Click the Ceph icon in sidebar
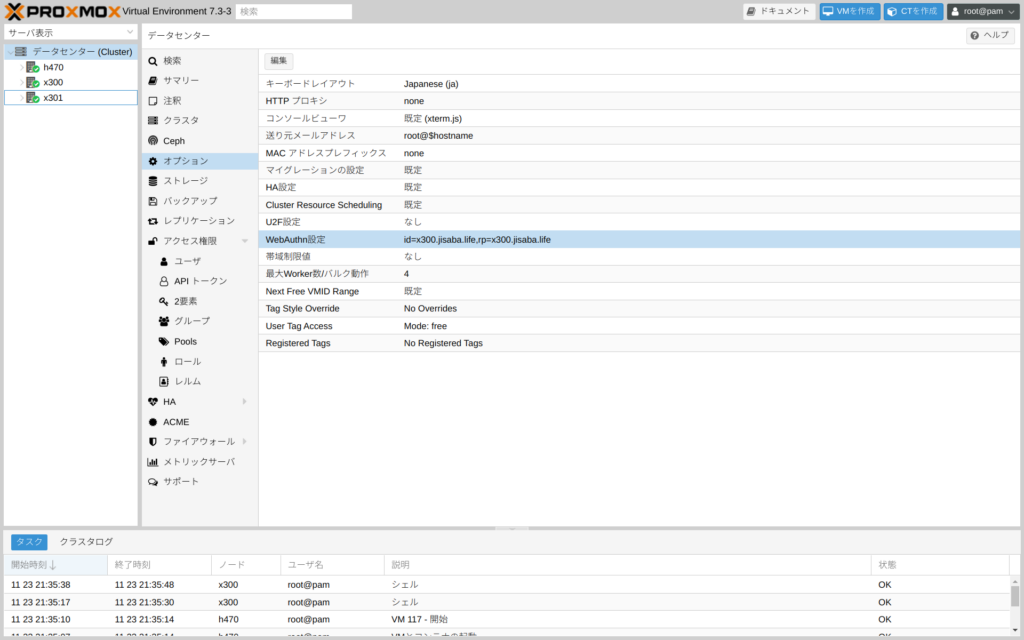This screenshot has height=640, width=1024. pos(153,141)
